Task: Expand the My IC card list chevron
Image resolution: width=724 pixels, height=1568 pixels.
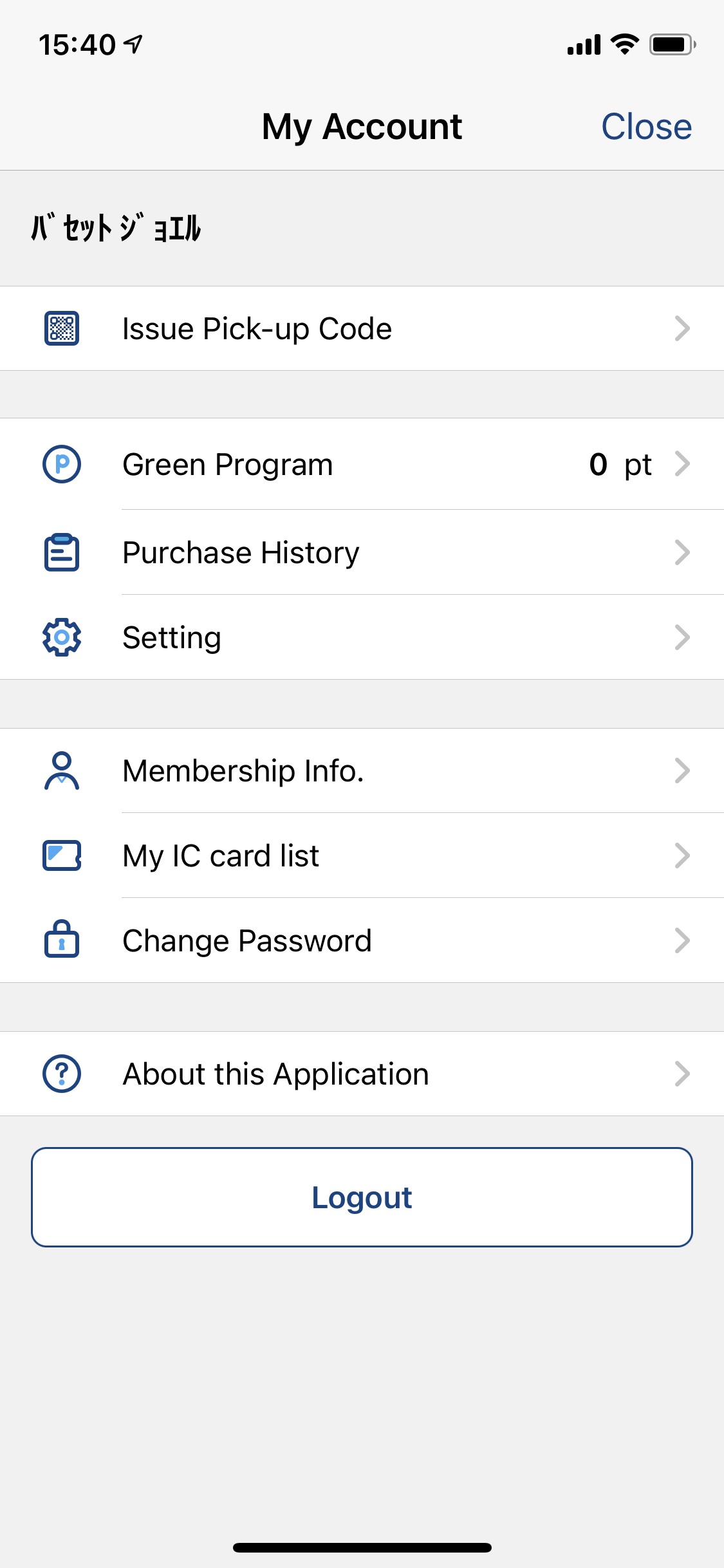Action: tap(682, 855)
